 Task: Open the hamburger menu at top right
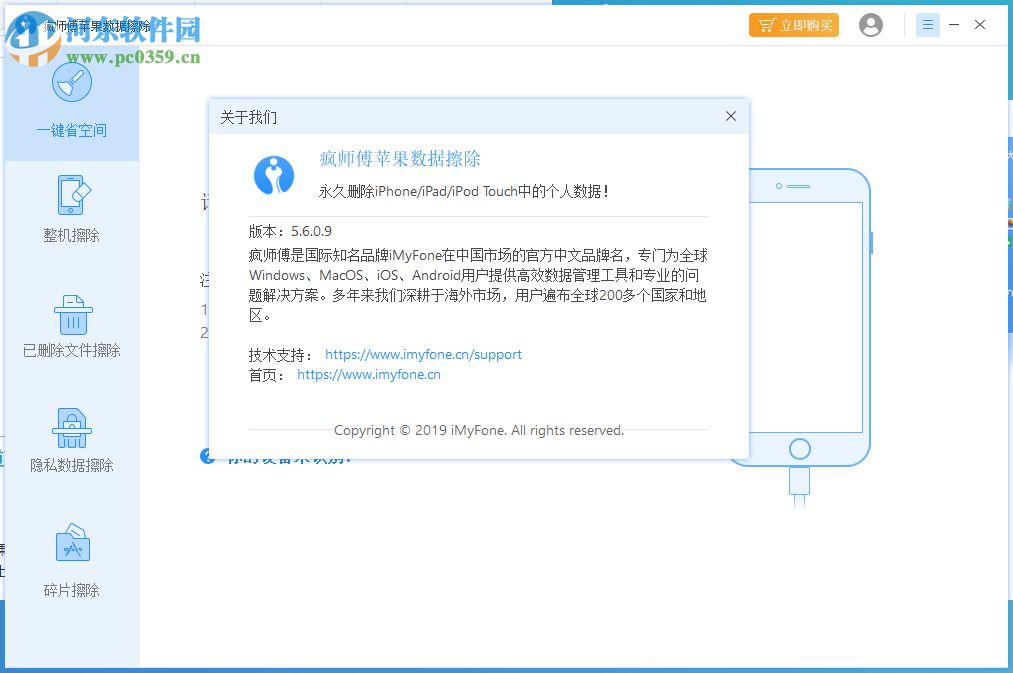[927, 24]
